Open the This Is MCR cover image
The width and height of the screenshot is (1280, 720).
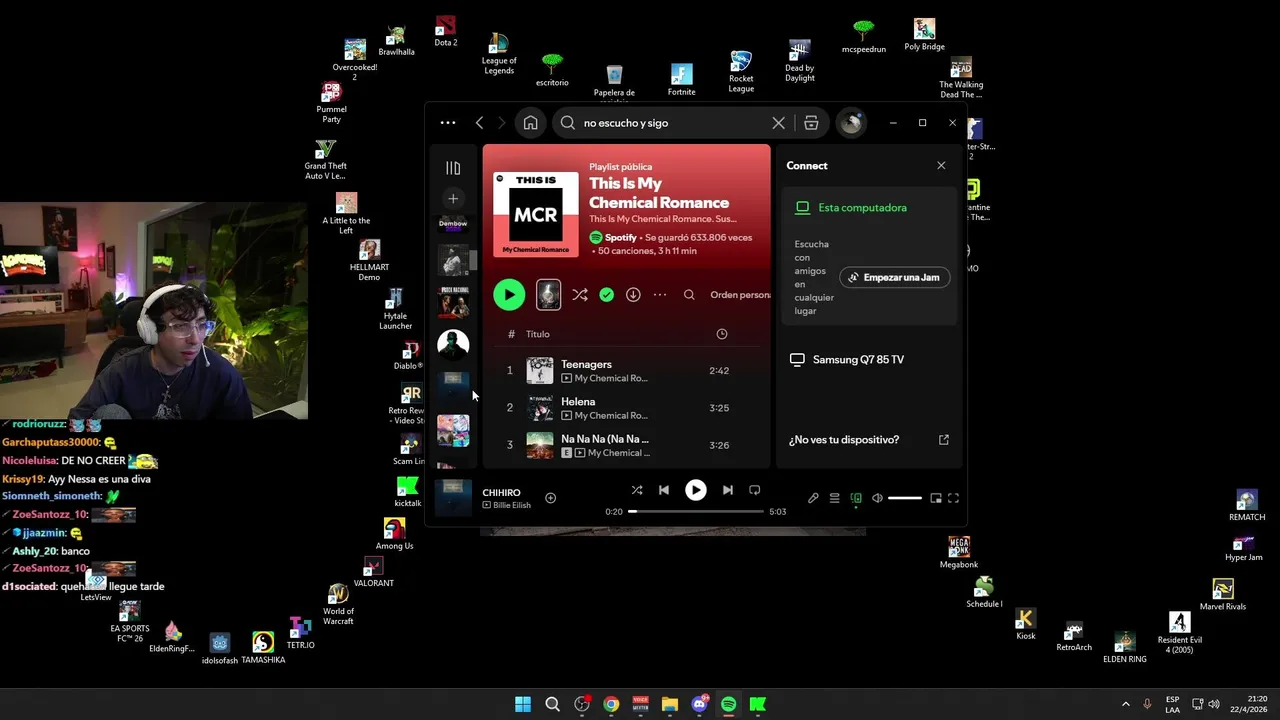[536, 214]
